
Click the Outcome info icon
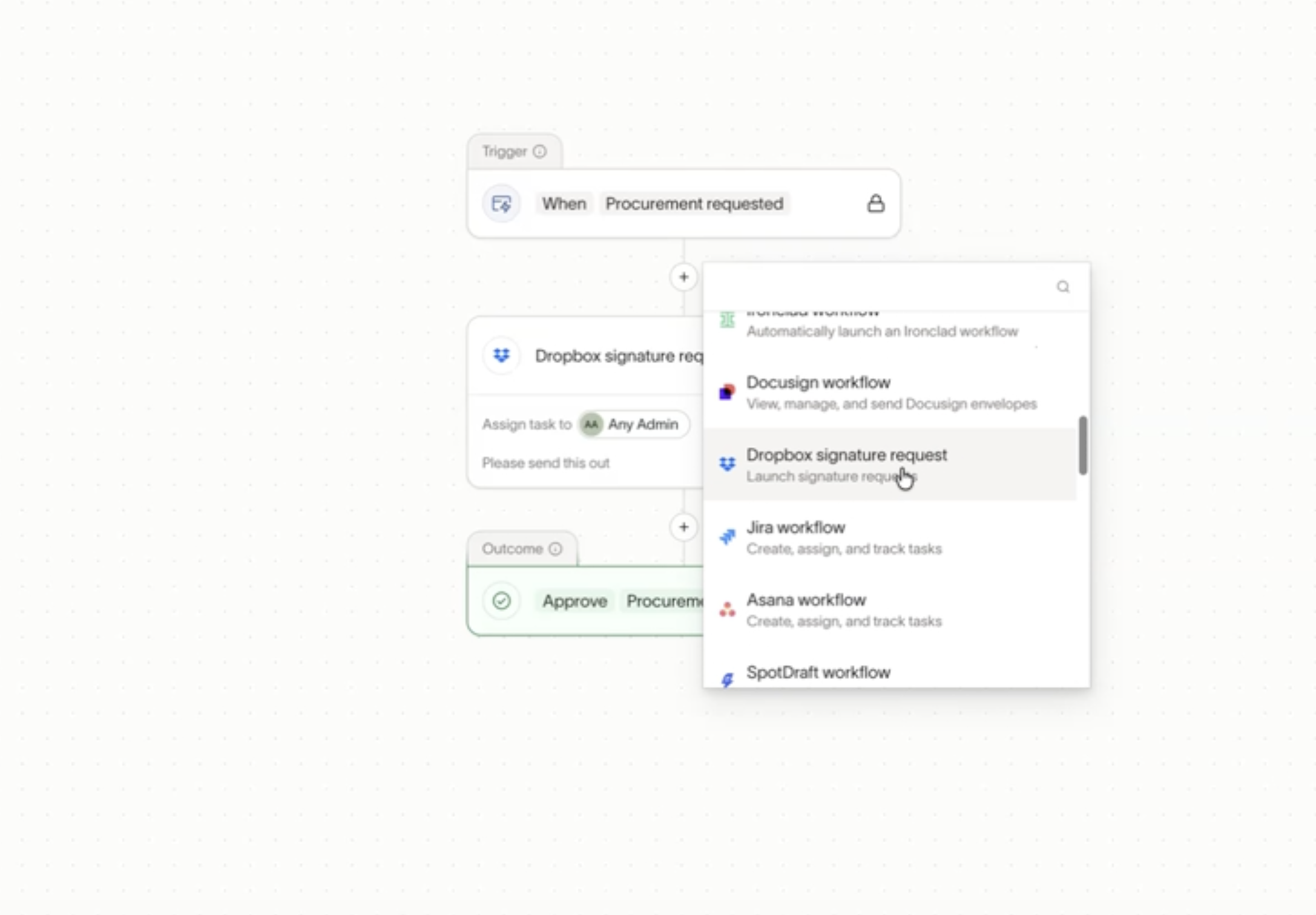(x=555, y=548)
